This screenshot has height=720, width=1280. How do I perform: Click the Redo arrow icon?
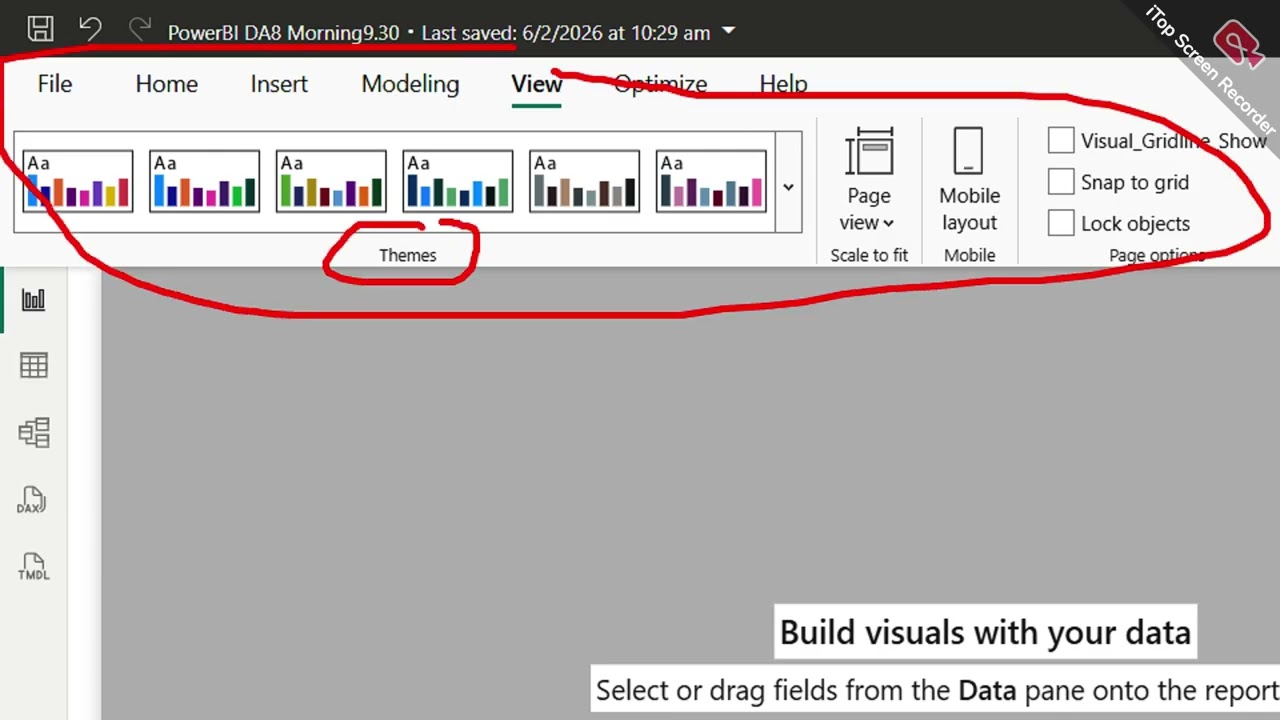[140, 29]
